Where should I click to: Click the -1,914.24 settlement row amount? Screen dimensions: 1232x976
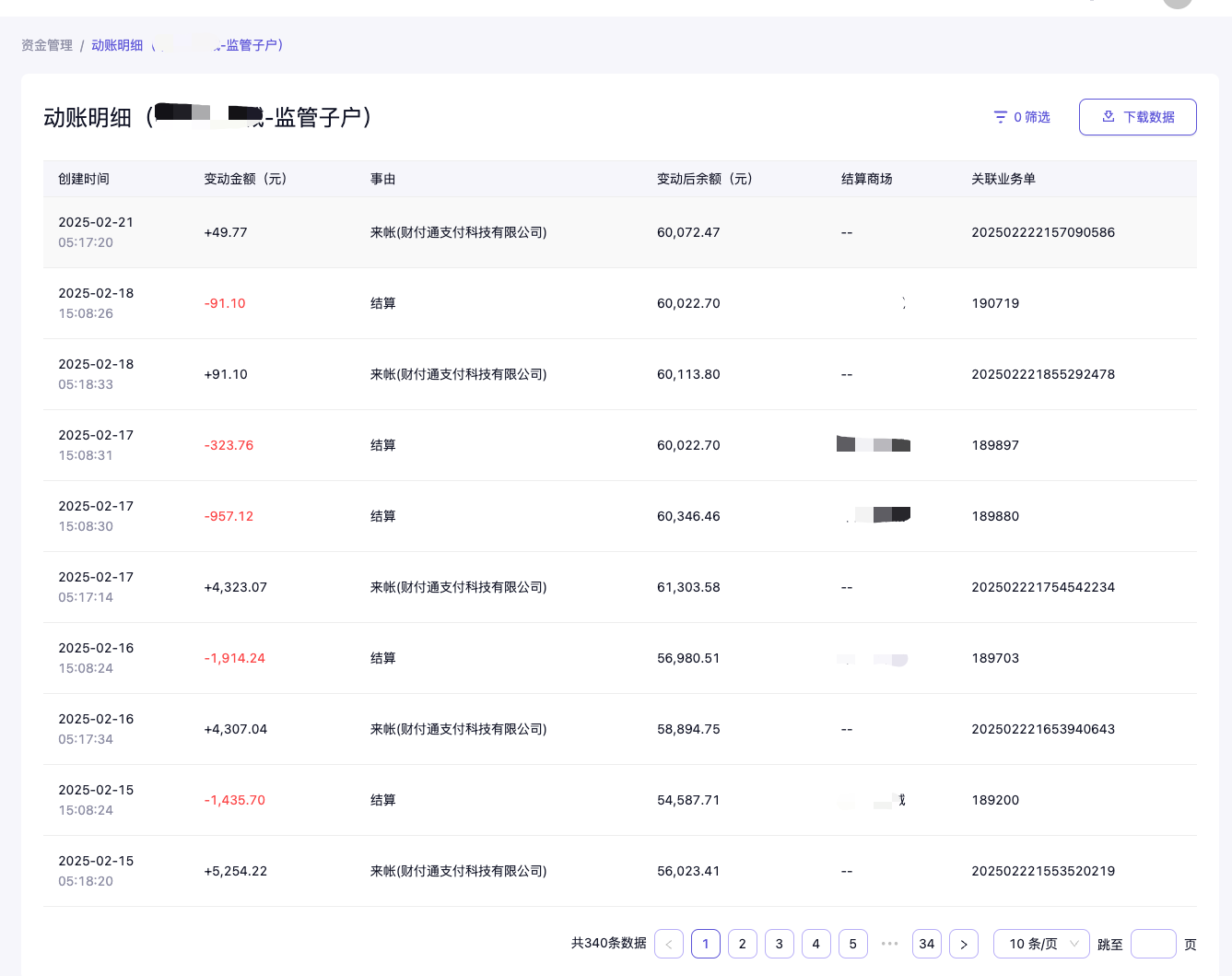[234, 658]
